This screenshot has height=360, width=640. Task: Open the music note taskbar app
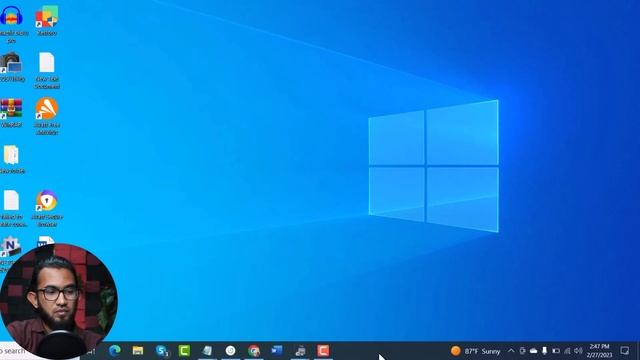coord(300,351)
